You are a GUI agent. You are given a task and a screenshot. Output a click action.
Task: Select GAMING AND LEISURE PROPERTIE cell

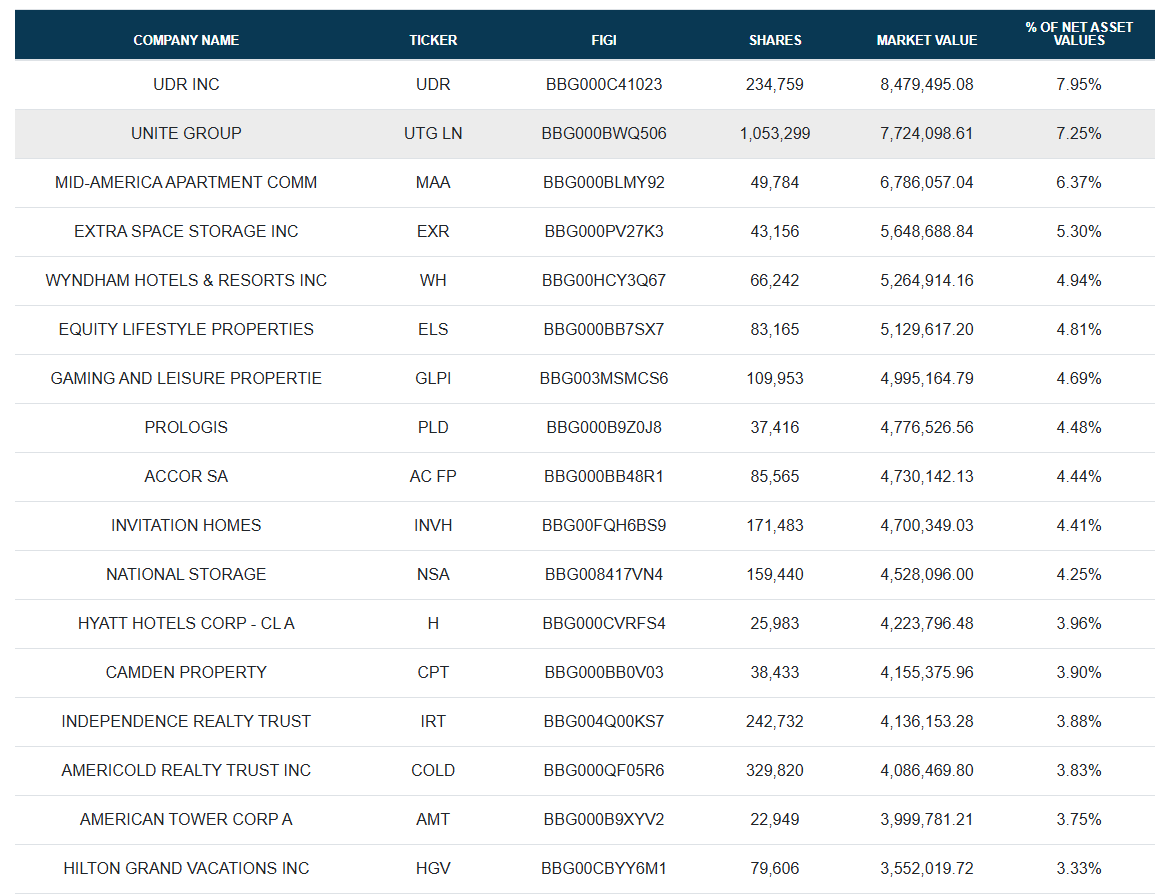click(186, 378)
